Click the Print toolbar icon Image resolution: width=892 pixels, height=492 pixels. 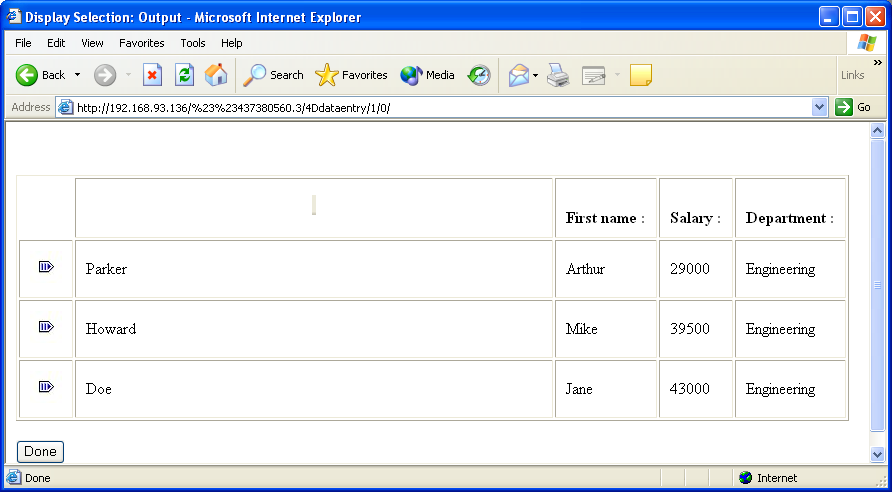558,75
